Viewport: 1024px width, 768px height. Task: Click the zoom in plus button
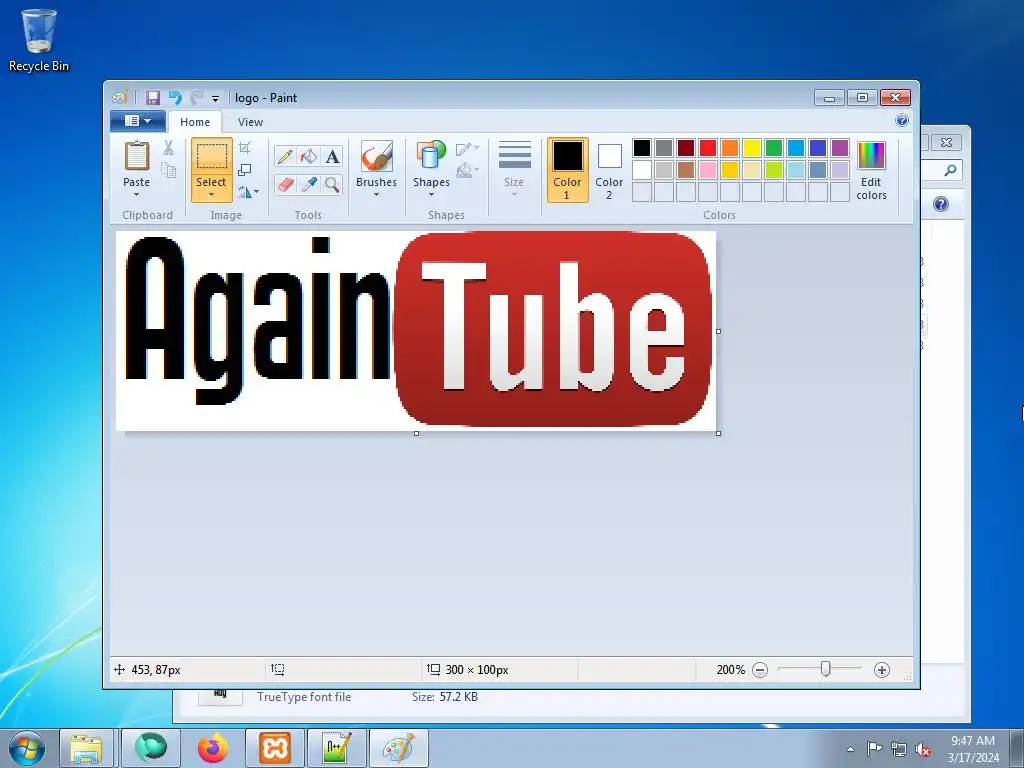(882, 669)
